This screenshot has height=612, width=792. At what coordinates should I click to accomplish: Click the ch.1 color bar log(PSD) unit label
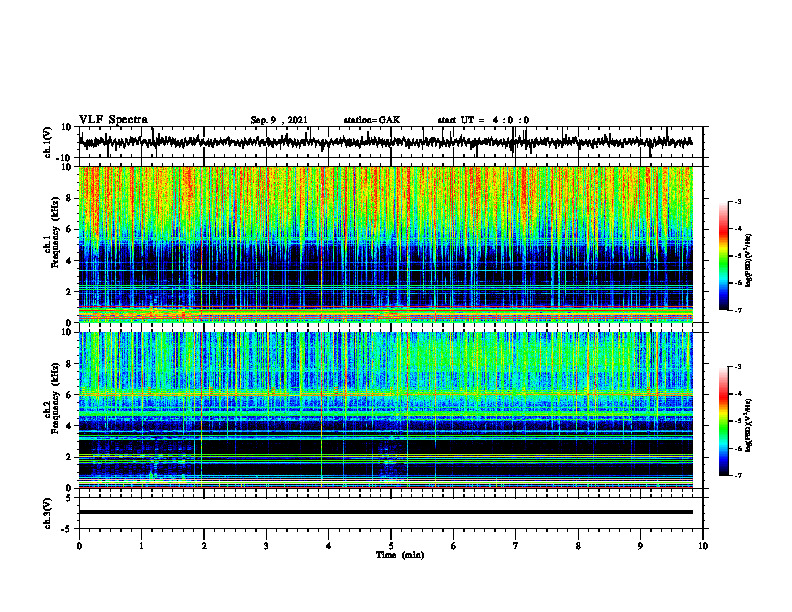click(749, 260)
